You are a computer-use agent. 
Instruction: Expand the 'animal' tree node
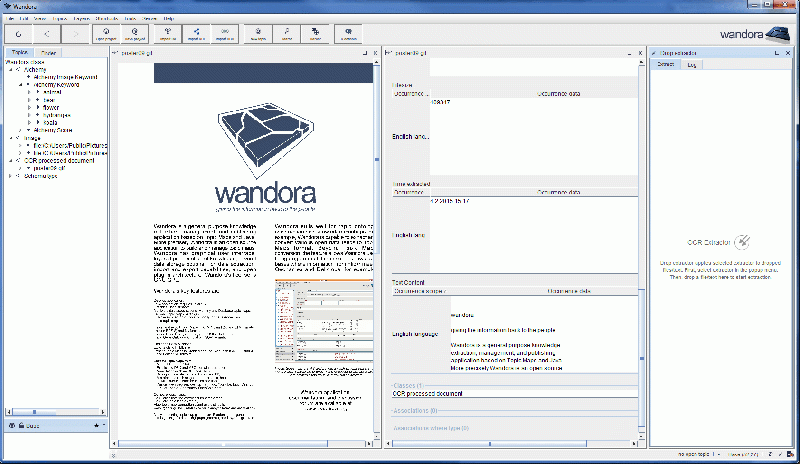[x=30, y=92]
